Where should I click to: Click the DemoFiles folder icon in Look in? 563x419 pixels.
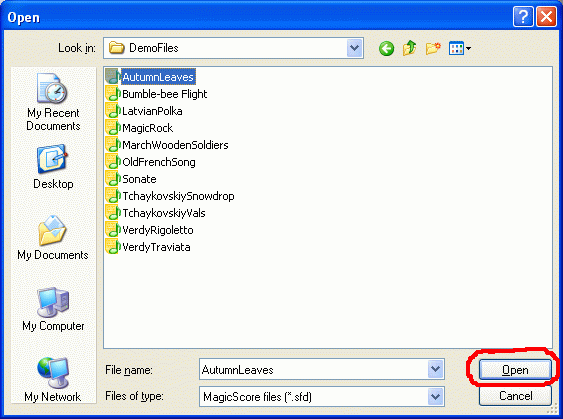[116, 48]
